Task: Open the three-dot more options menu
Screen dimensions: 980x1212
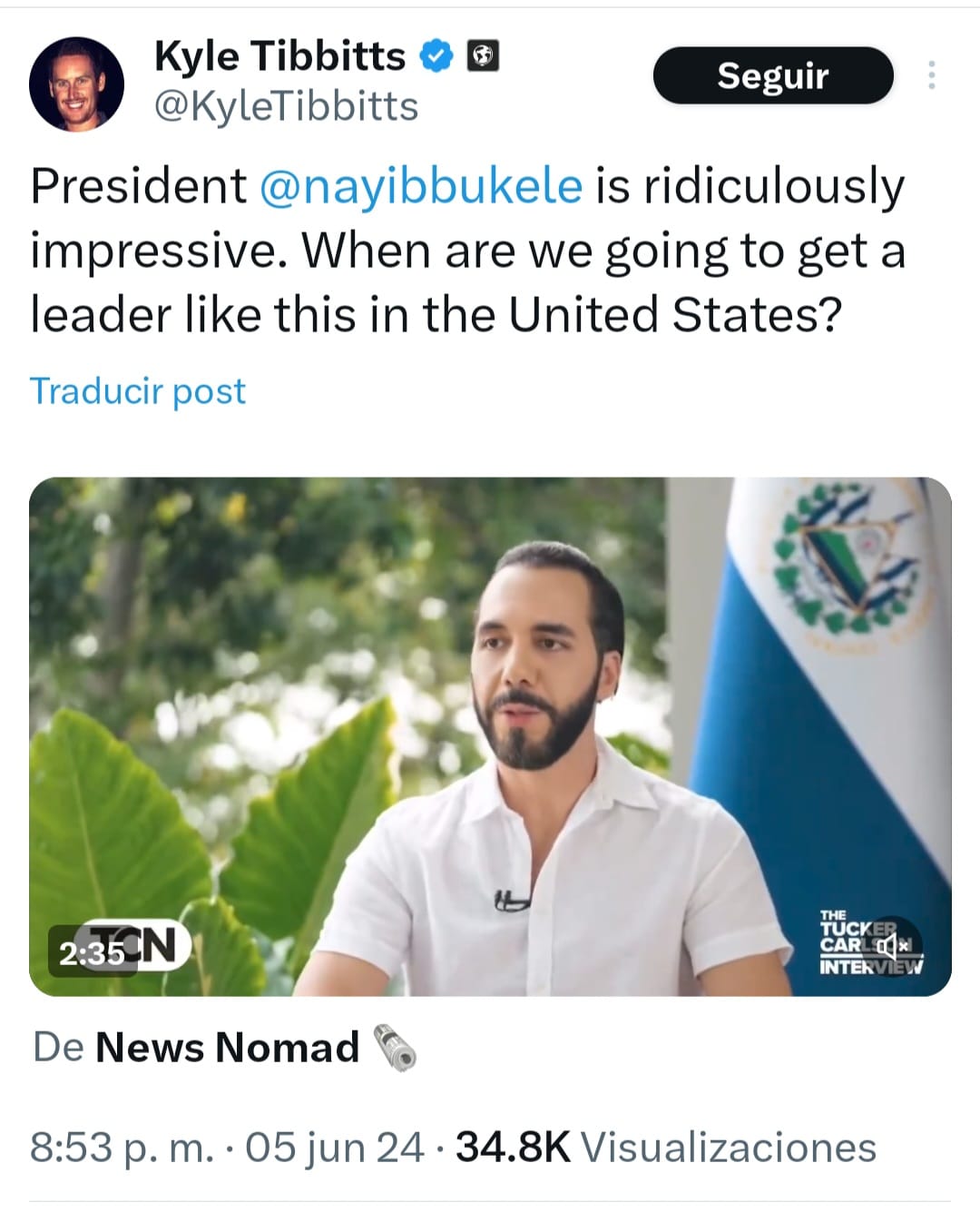Action: [931, 75]
